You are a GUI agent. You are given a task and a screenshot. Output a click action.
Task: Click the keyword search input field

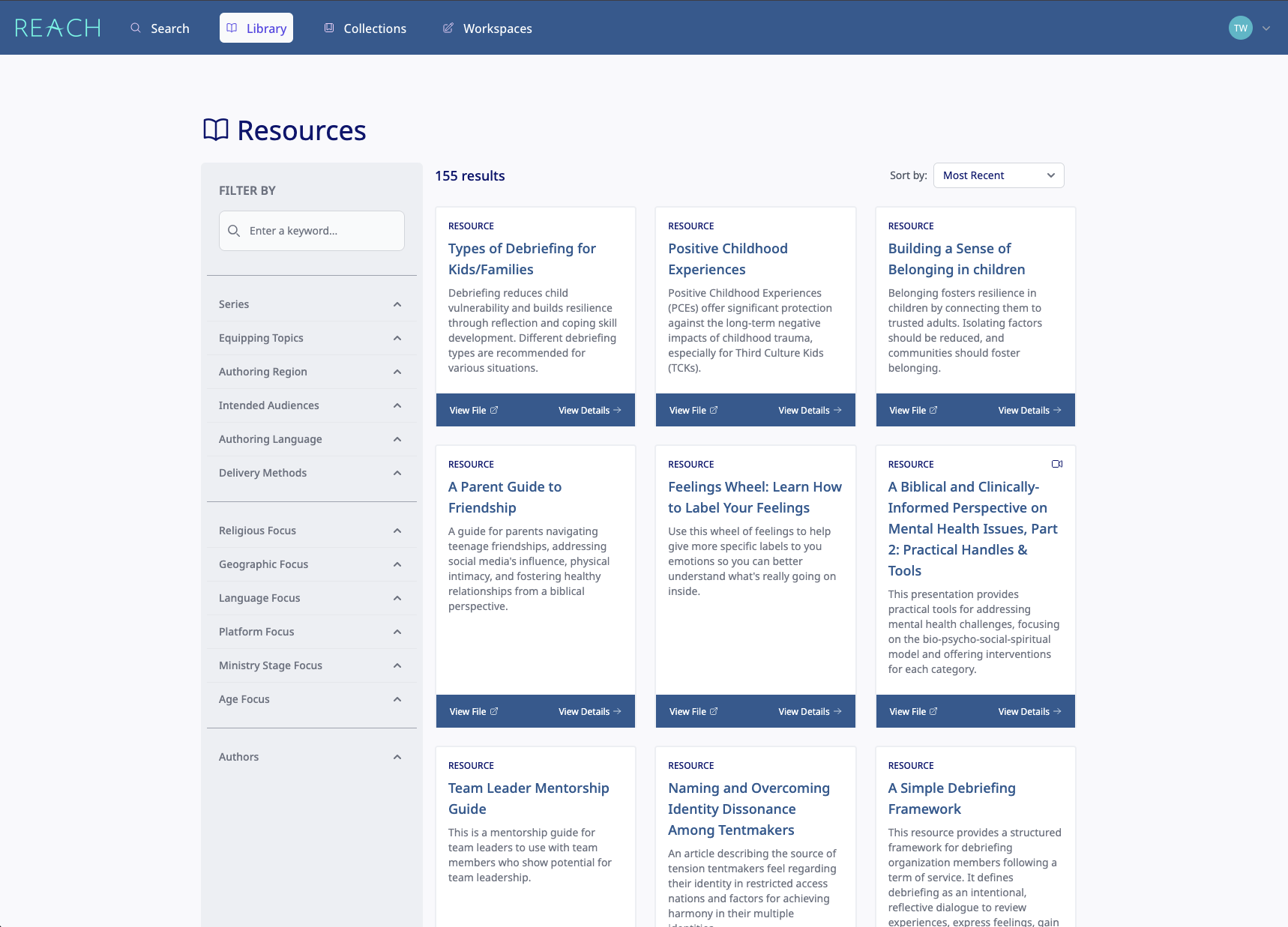(x=311, y=231)
